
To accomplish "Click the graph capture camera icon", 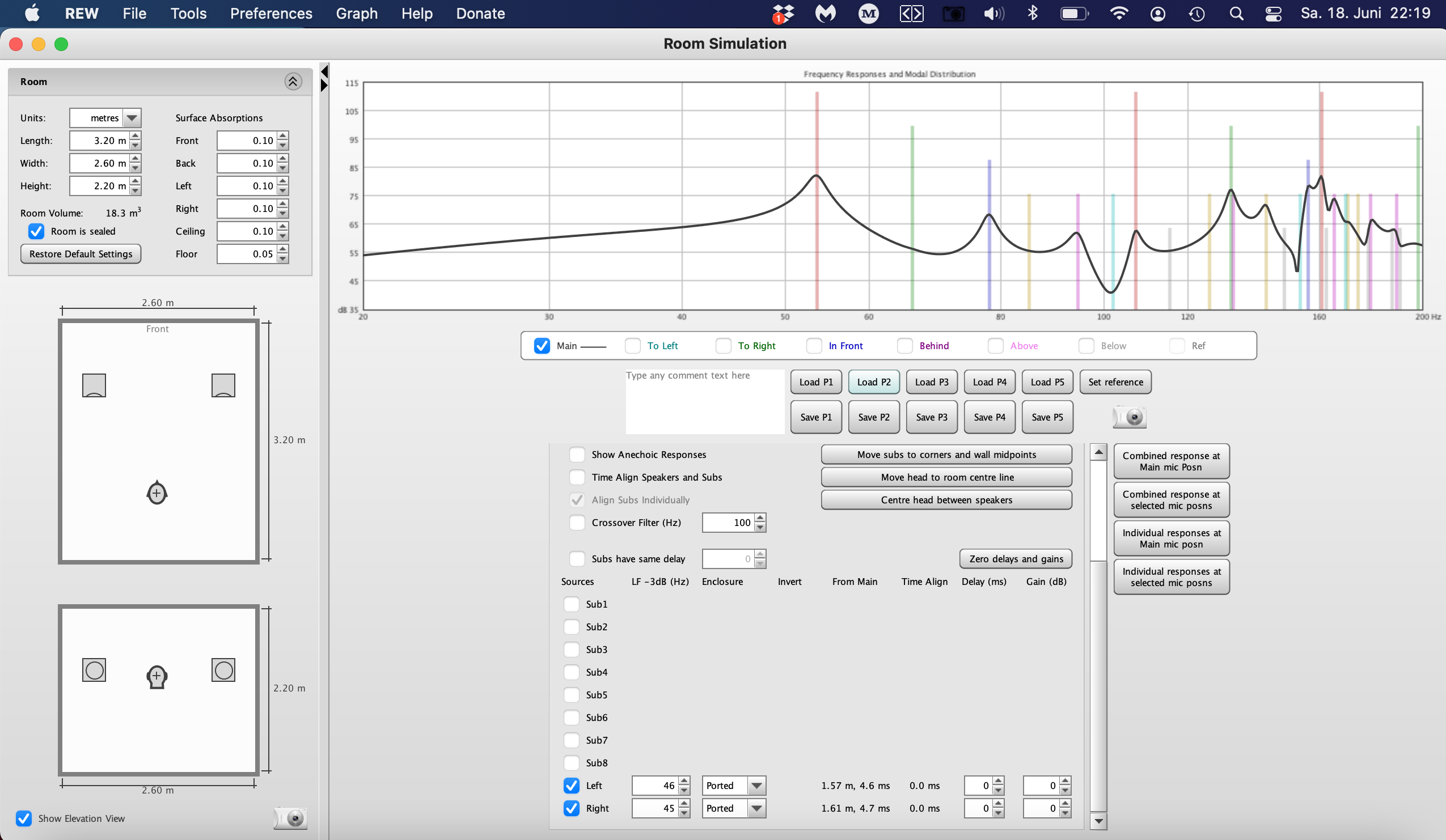I will (x=1130, y=417).
